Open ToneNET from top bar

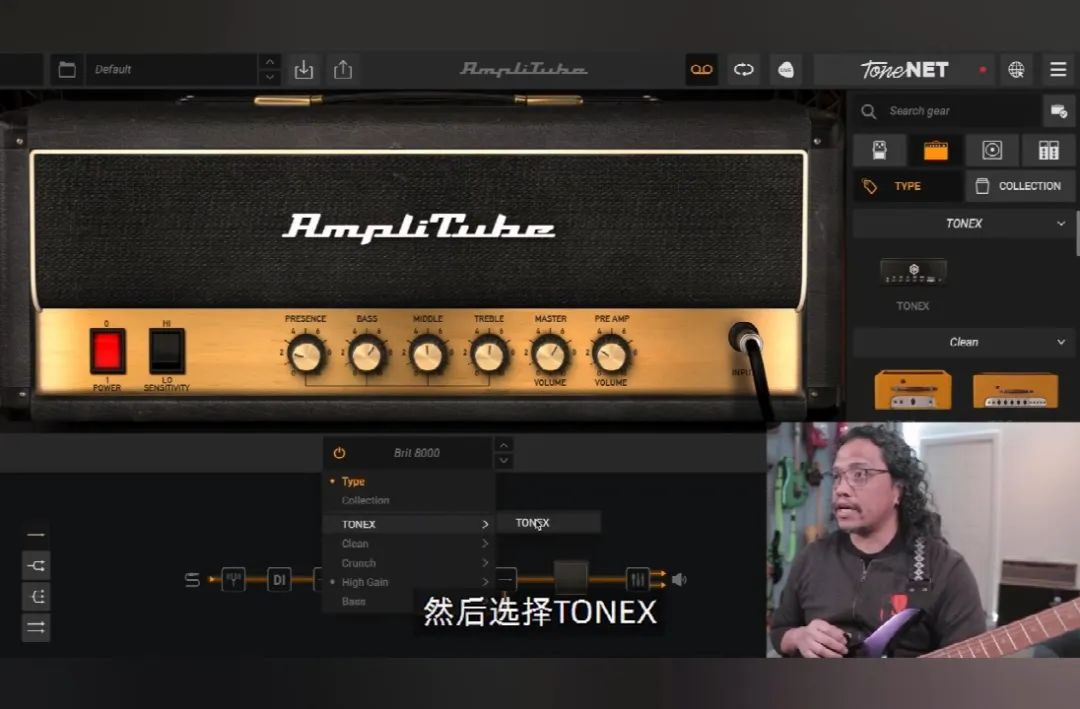tap(904, 70)
